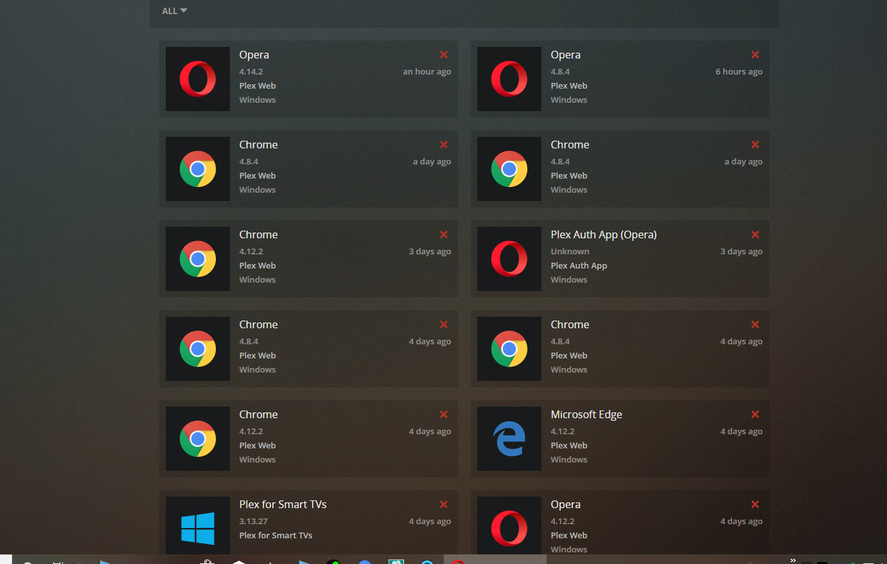This screenshot has height=564, width=887.
Task: Click the Chrome 4.12.2 icon from 4 days ago
Action: coord(197,438)
